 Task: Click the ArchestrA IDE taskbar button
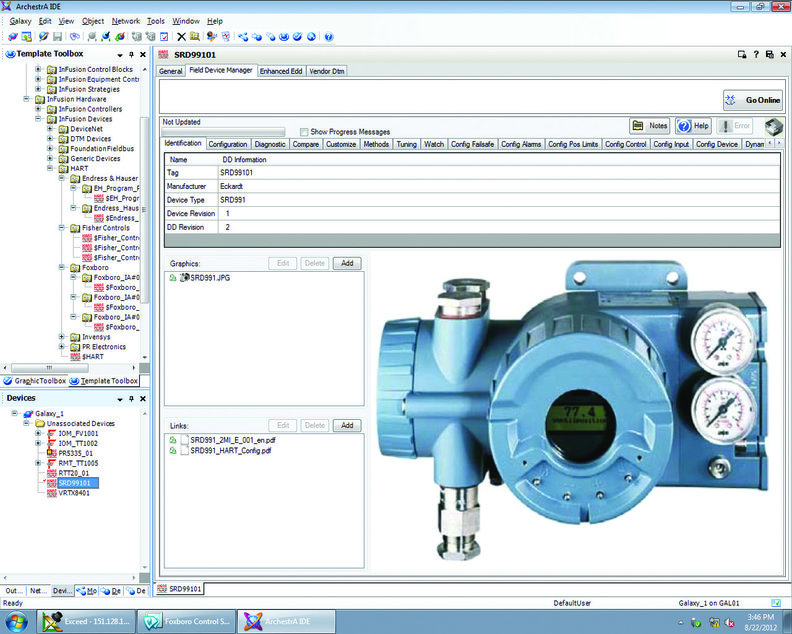pyautogui.click(x=286, y=621)
